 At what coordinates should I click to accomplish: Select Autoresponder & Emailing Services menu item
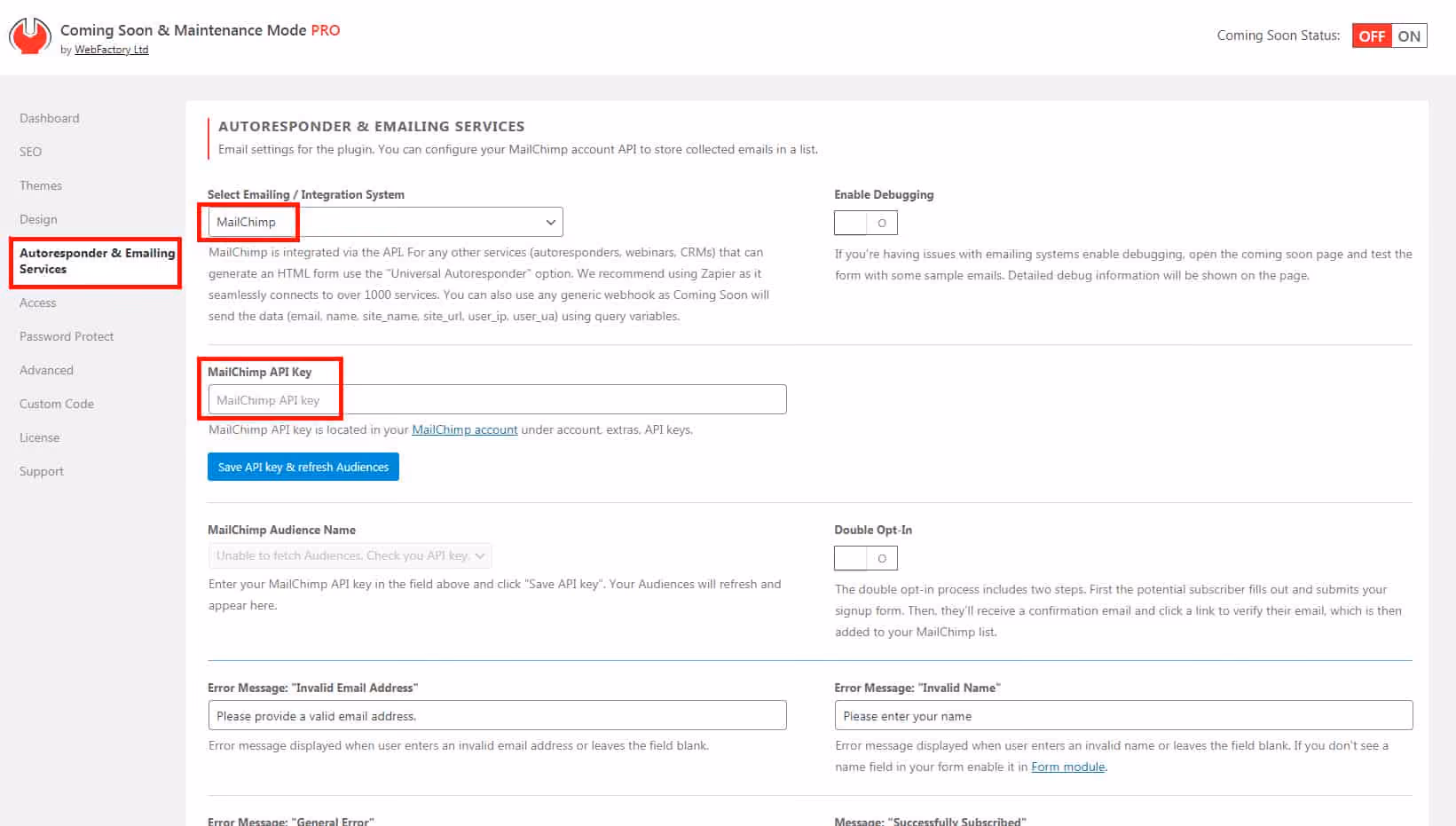tap(97, 261)
